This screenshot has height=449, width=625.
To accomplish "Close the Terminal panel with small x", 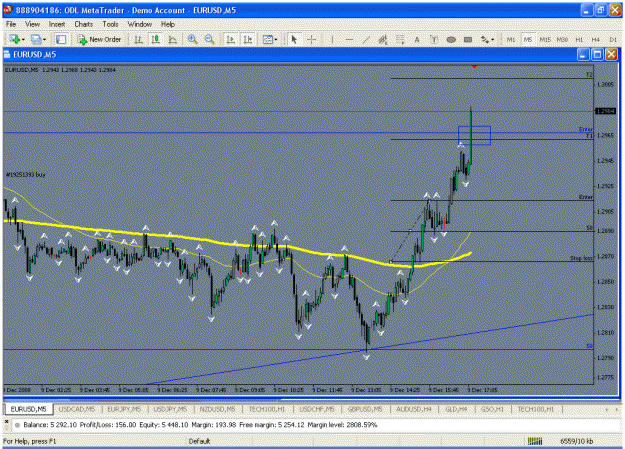I will [x=6, y=421].
